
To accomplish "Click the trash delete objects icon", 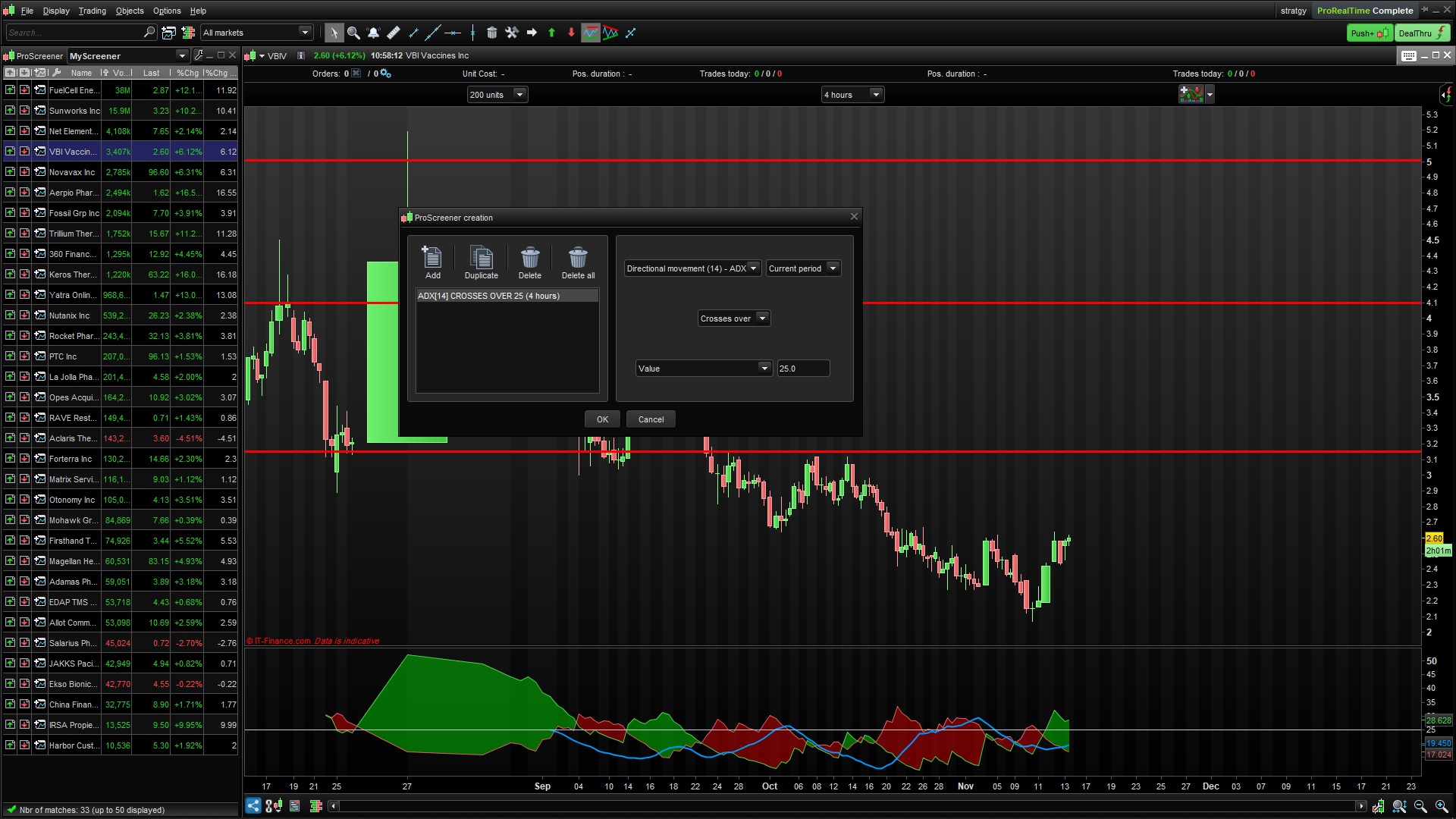I will tap(491, 33).
